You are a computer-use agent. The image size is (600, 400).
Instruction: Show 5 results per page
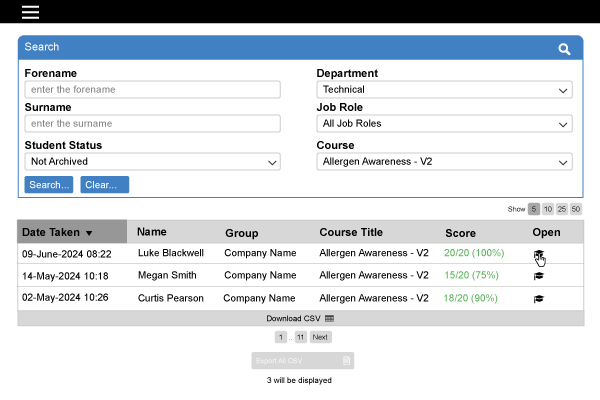(533, 209)
